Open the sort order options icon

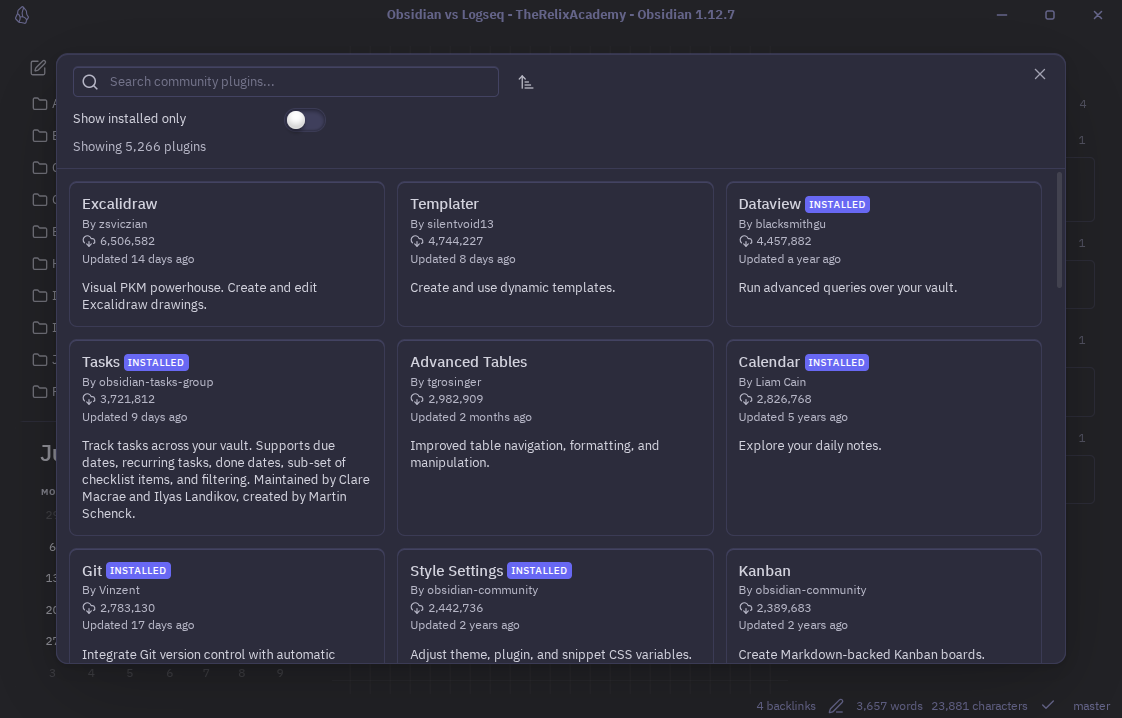point(526,82)
